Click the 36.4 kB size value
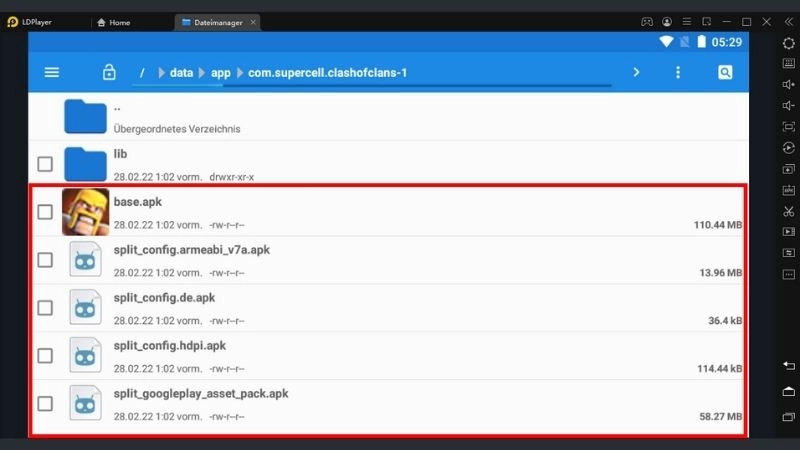 tap(725, 321)
